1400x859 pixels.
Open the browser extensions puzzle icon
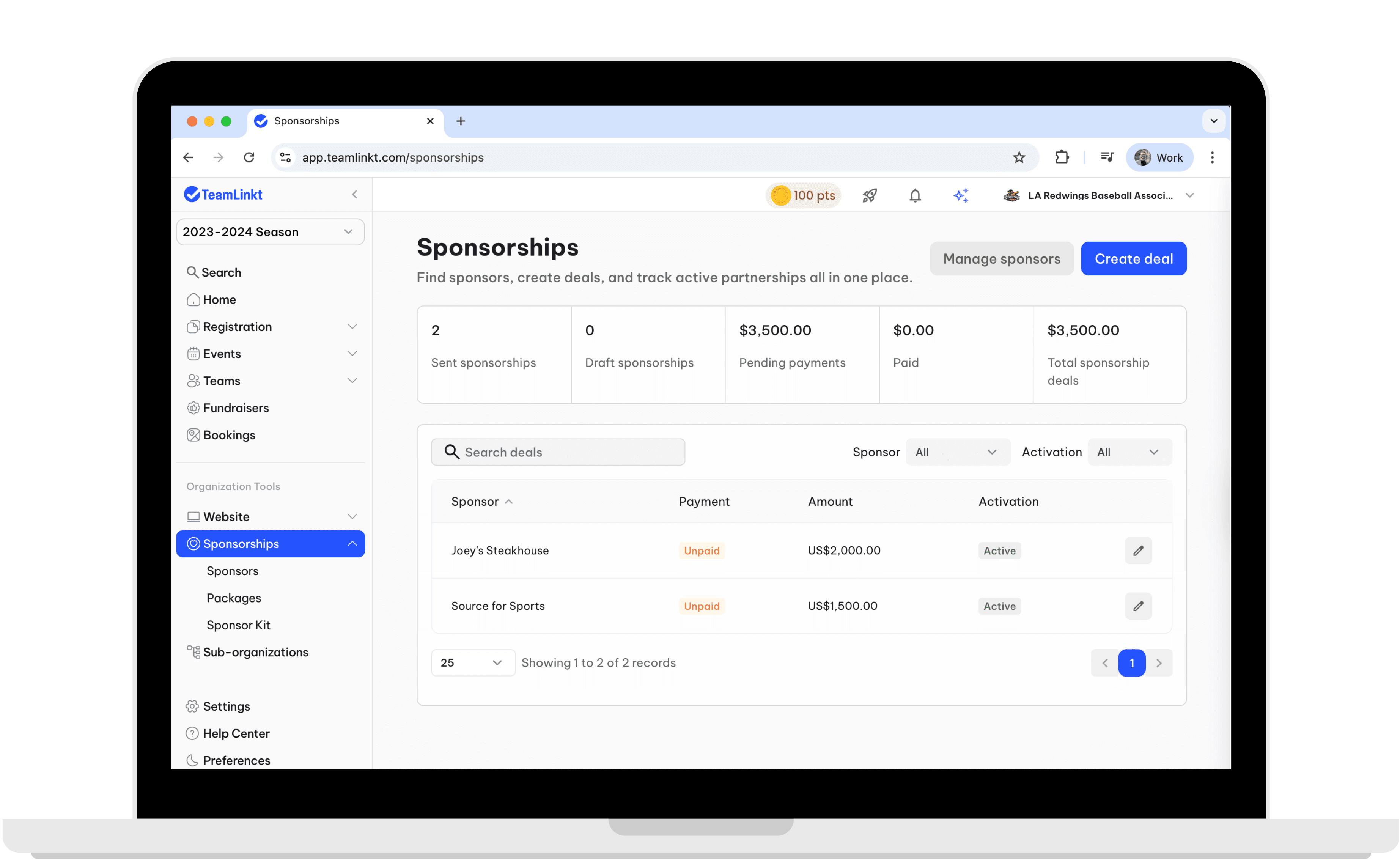pos(1061,157)
